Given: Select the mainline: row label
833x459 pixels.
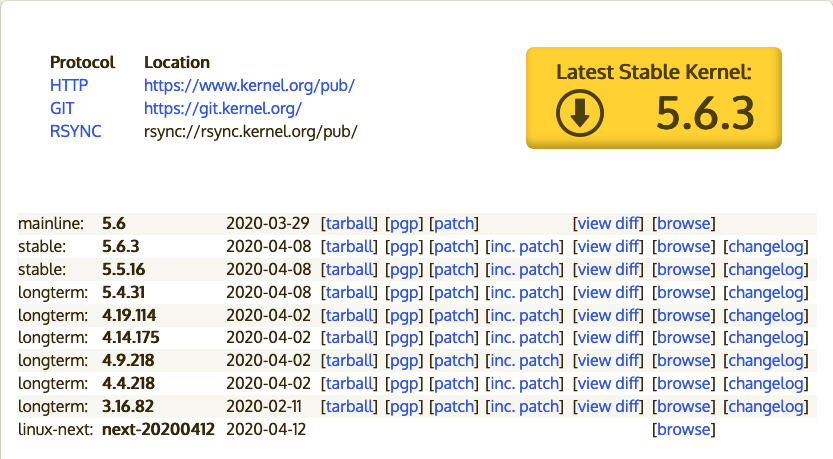Looking at the screenshot, I should (51, 224).
